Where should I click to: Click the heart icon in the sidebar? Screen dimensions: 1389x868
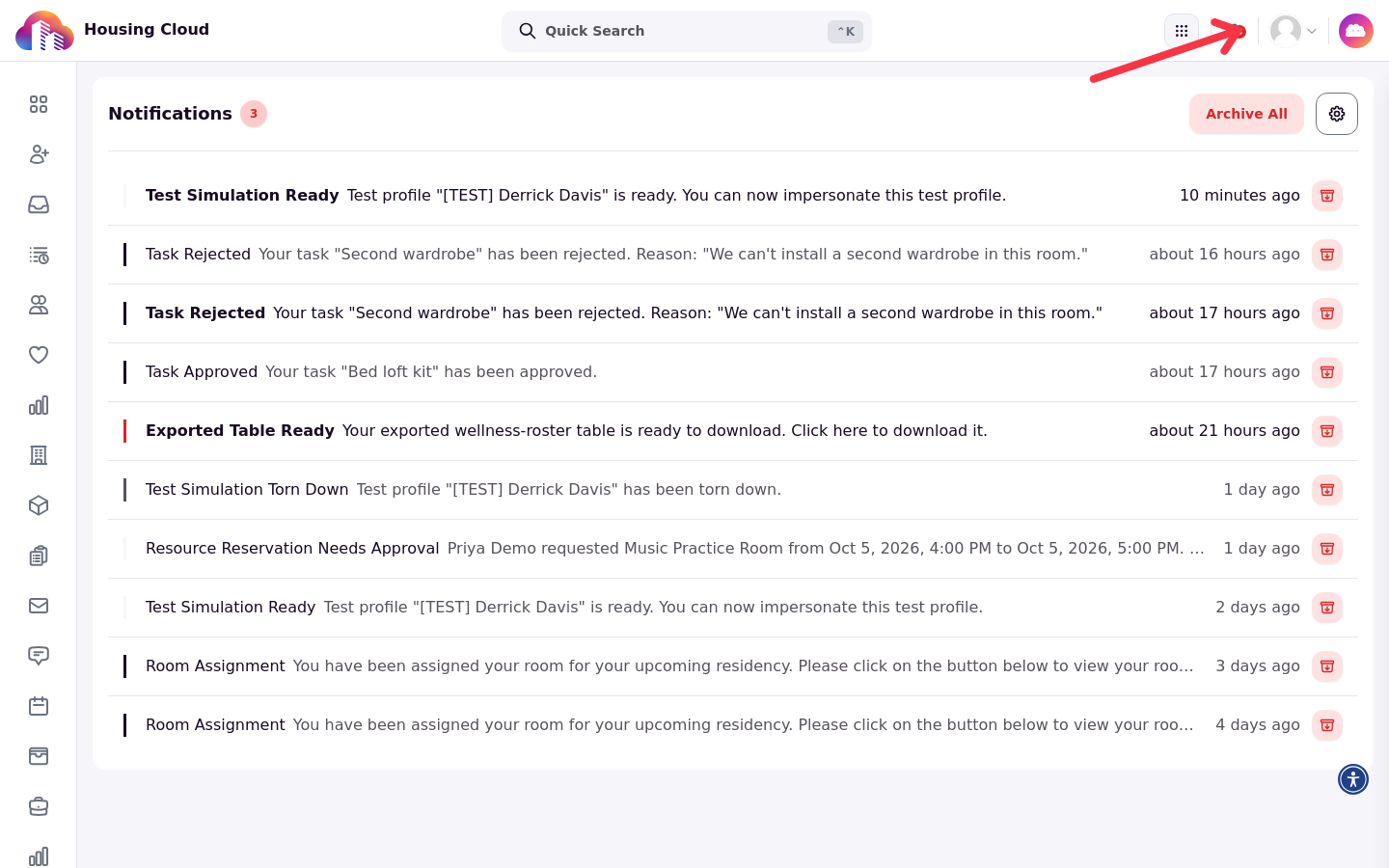[39, 355]
